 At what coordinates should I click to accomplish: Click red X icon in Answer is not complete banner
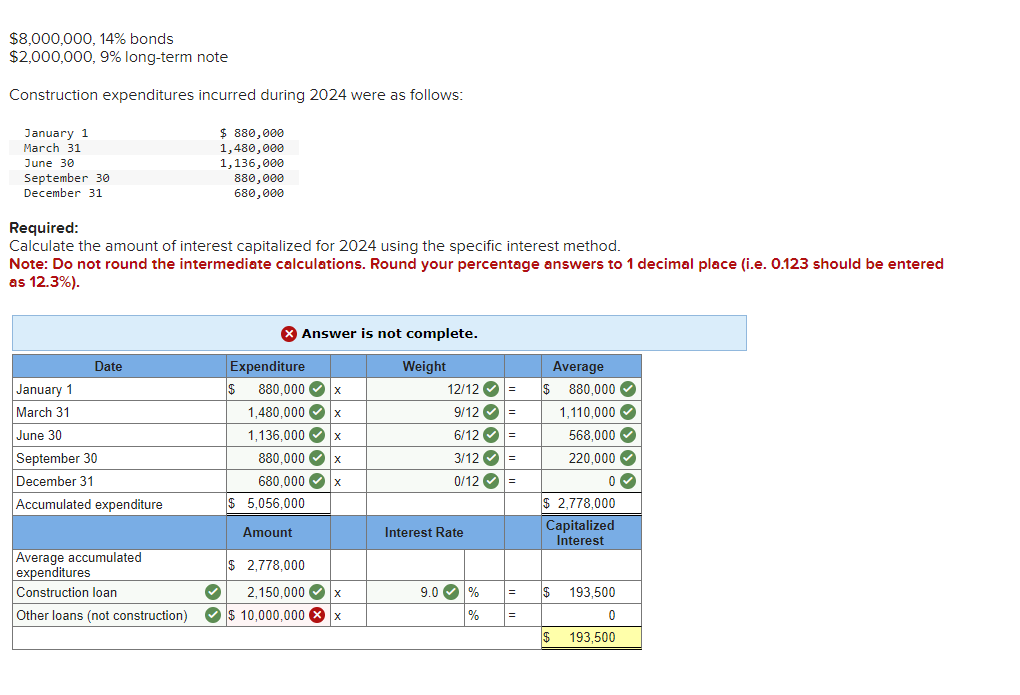pyautogui.click(x=289, y=334)
